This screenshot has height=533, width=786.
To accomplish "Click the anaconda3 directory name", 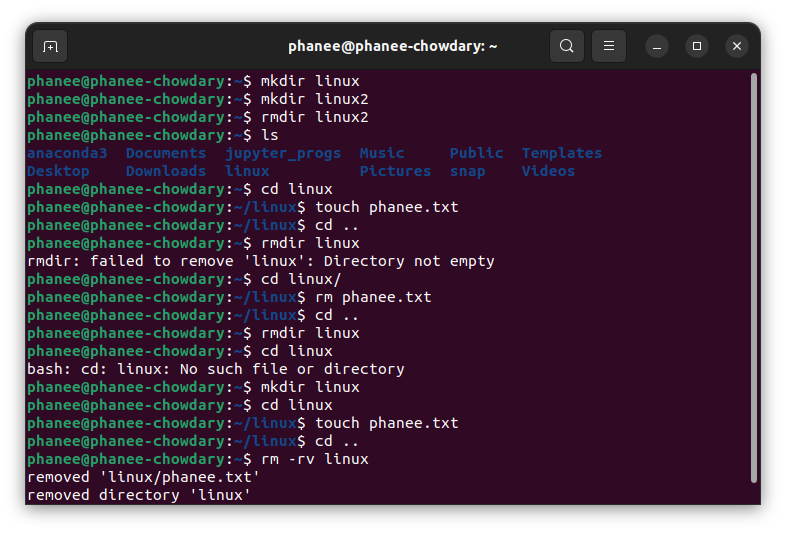I will [x=67, y=153].
